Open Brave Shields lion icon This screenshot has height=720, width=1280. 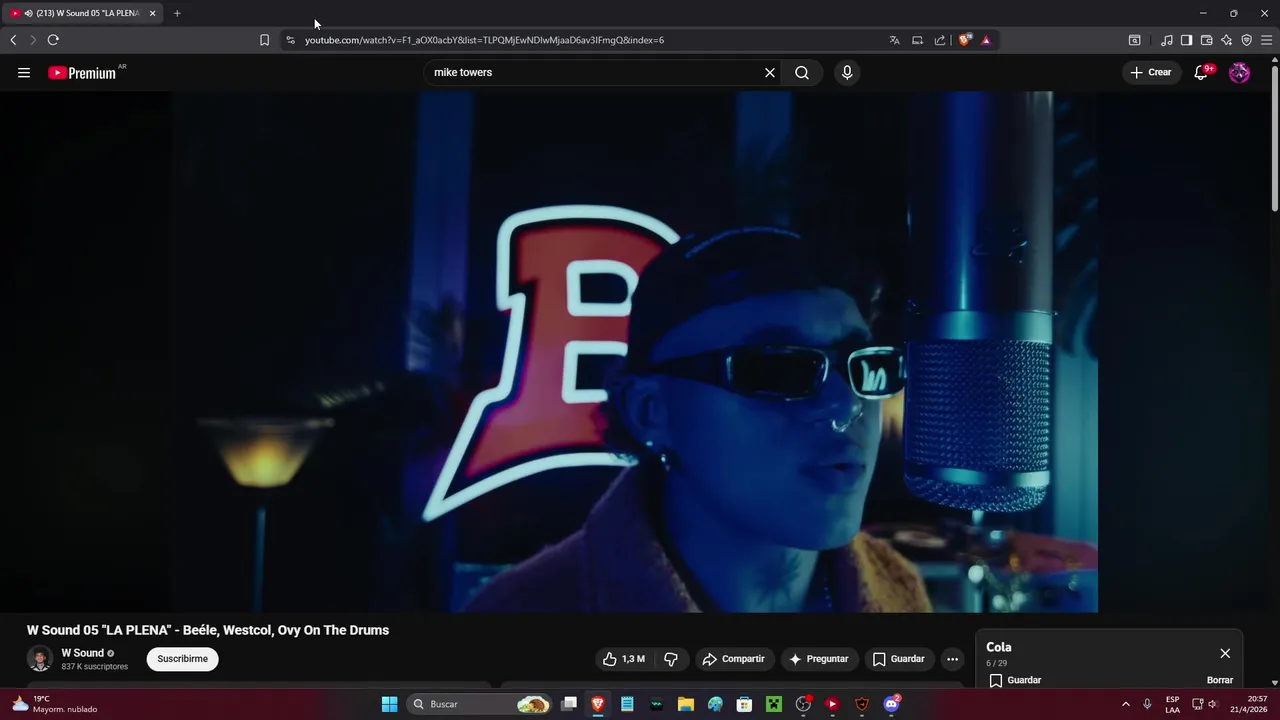tap(964, 40)
